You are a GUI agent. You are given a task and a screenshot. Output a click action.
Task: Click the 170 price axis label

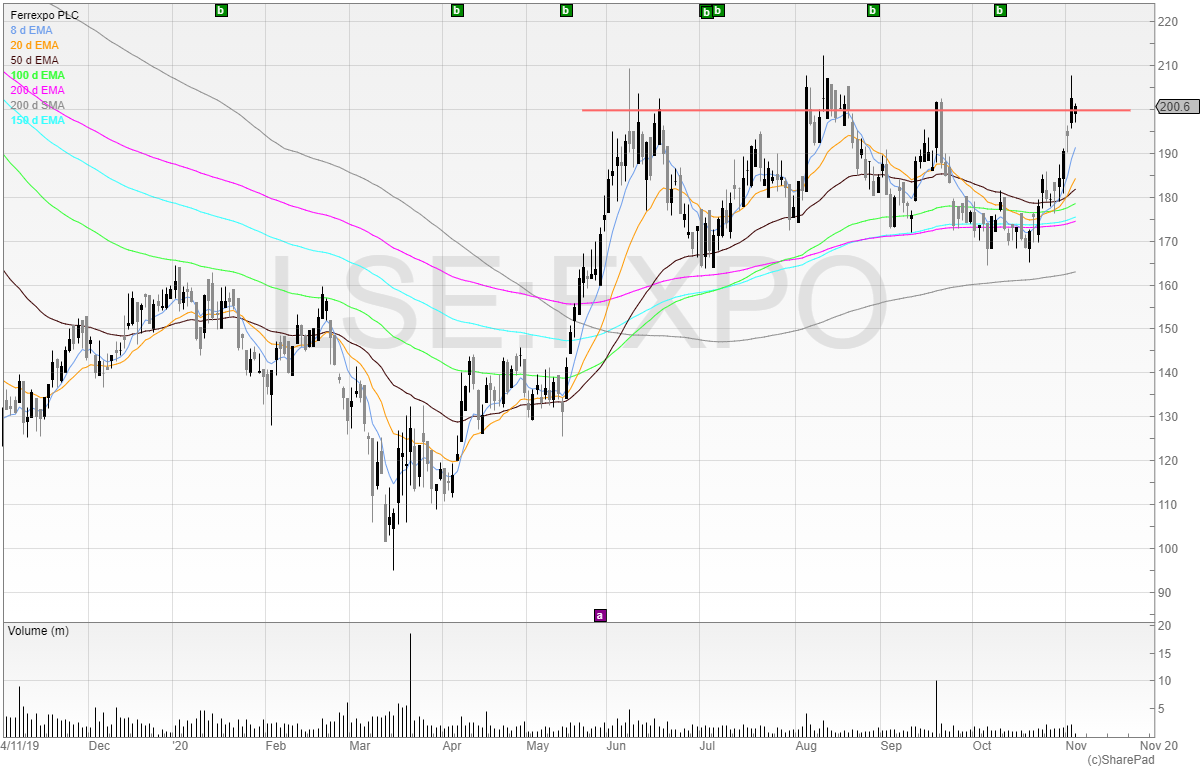click(x=1167, y=242)
